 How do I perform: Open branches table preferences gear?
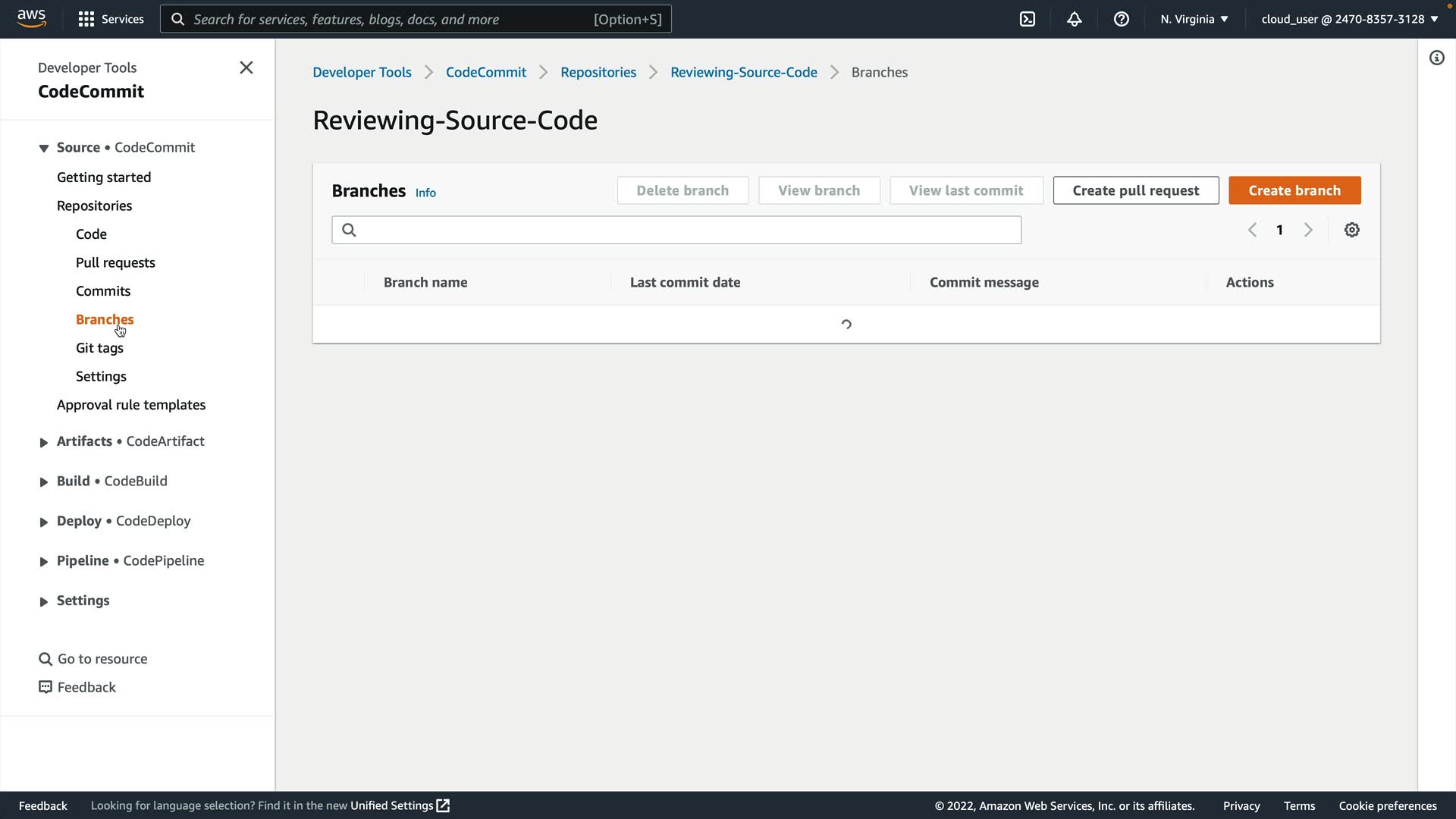(1352, 230)
